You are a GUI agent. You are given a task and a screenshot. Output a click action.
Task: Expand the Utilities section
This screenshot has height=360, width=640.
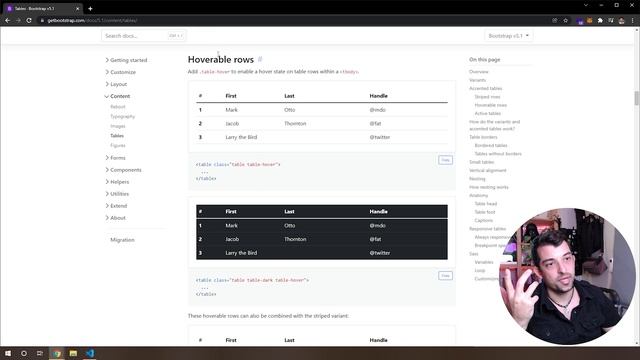coord(117,194)
